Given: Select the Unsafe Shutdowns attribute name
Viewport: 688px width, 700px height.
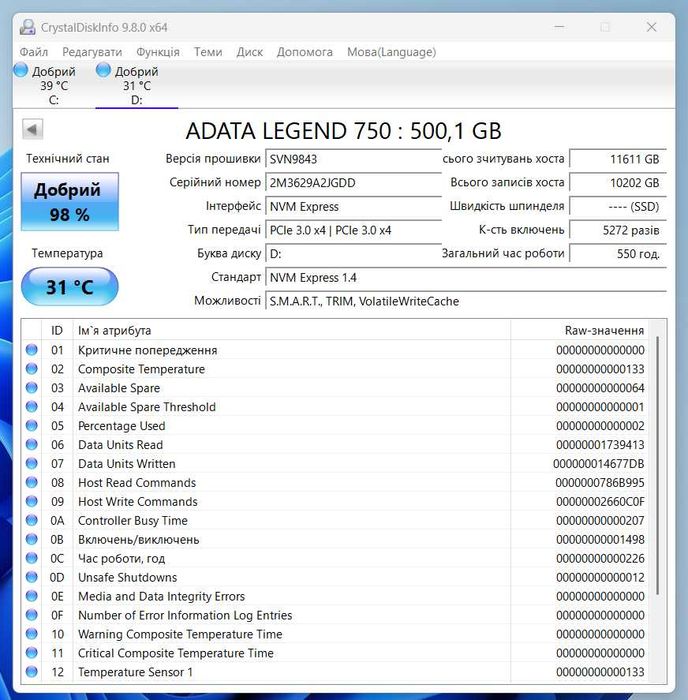Looking at the screenshot, I should 127,577.
